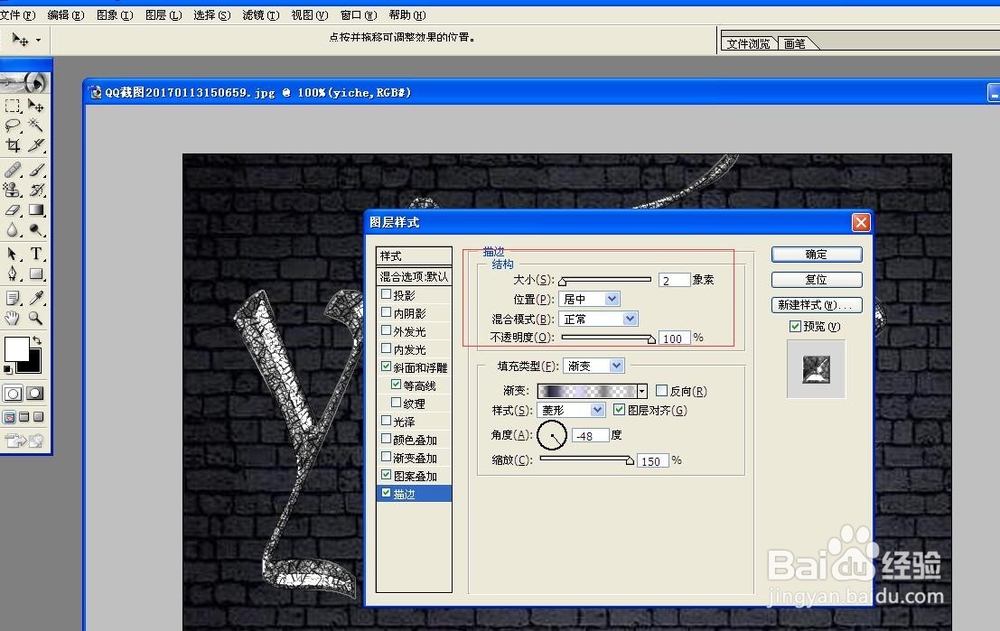Image resolution: width=1000 pixels, height=631 pixels.
Task: Select the Eyedropper tool
Action: point(36,298)
